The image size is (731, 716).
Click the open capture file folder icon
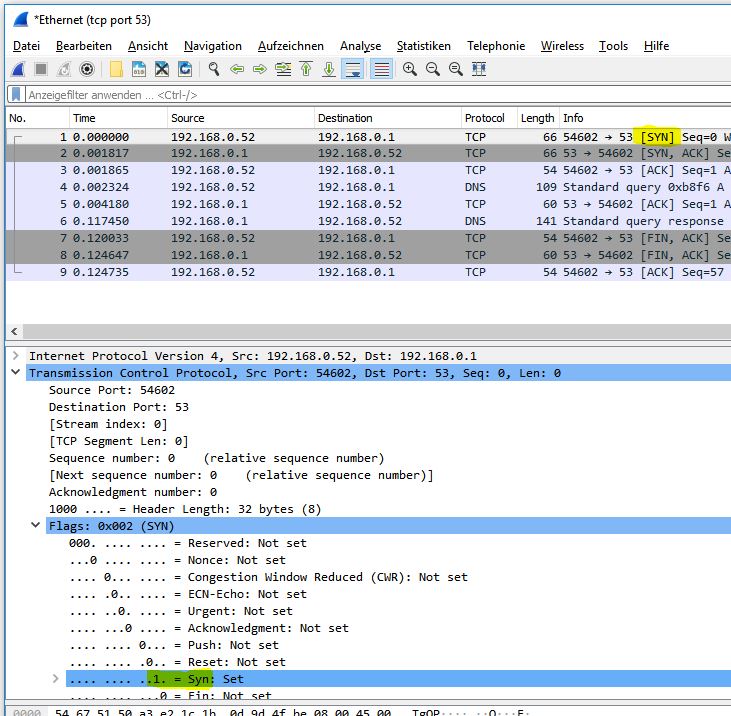click(116, 69)
